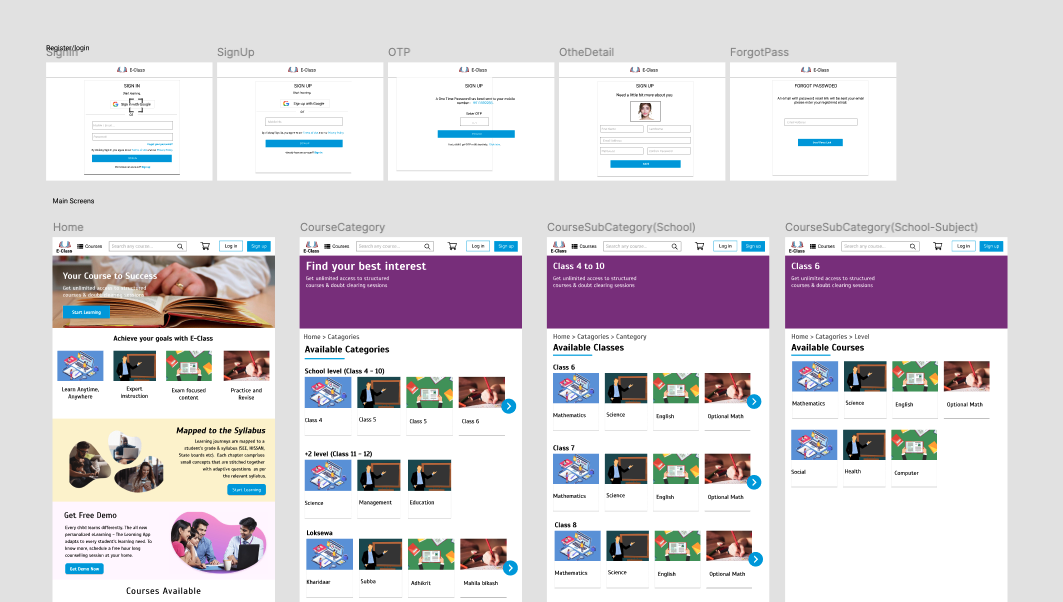This screenshot has height=602, width=1063.
Task: Click the next arrow in the School level row
Action: point(508,406)
